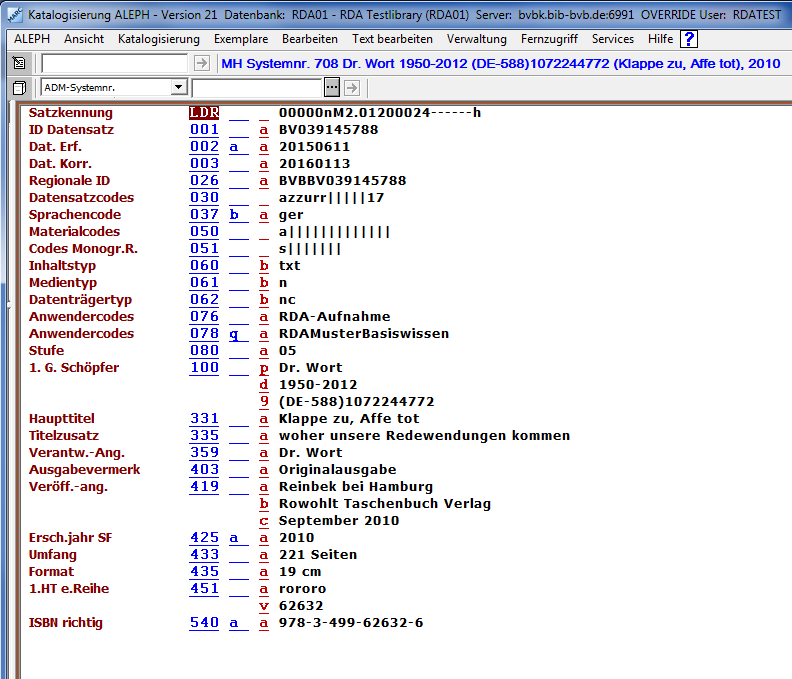The width and height of the screenshot is (792, 679).
Task: Click the copy icon beside ADM-Systemnr. dropdown
Action: (x=19, y=88)
